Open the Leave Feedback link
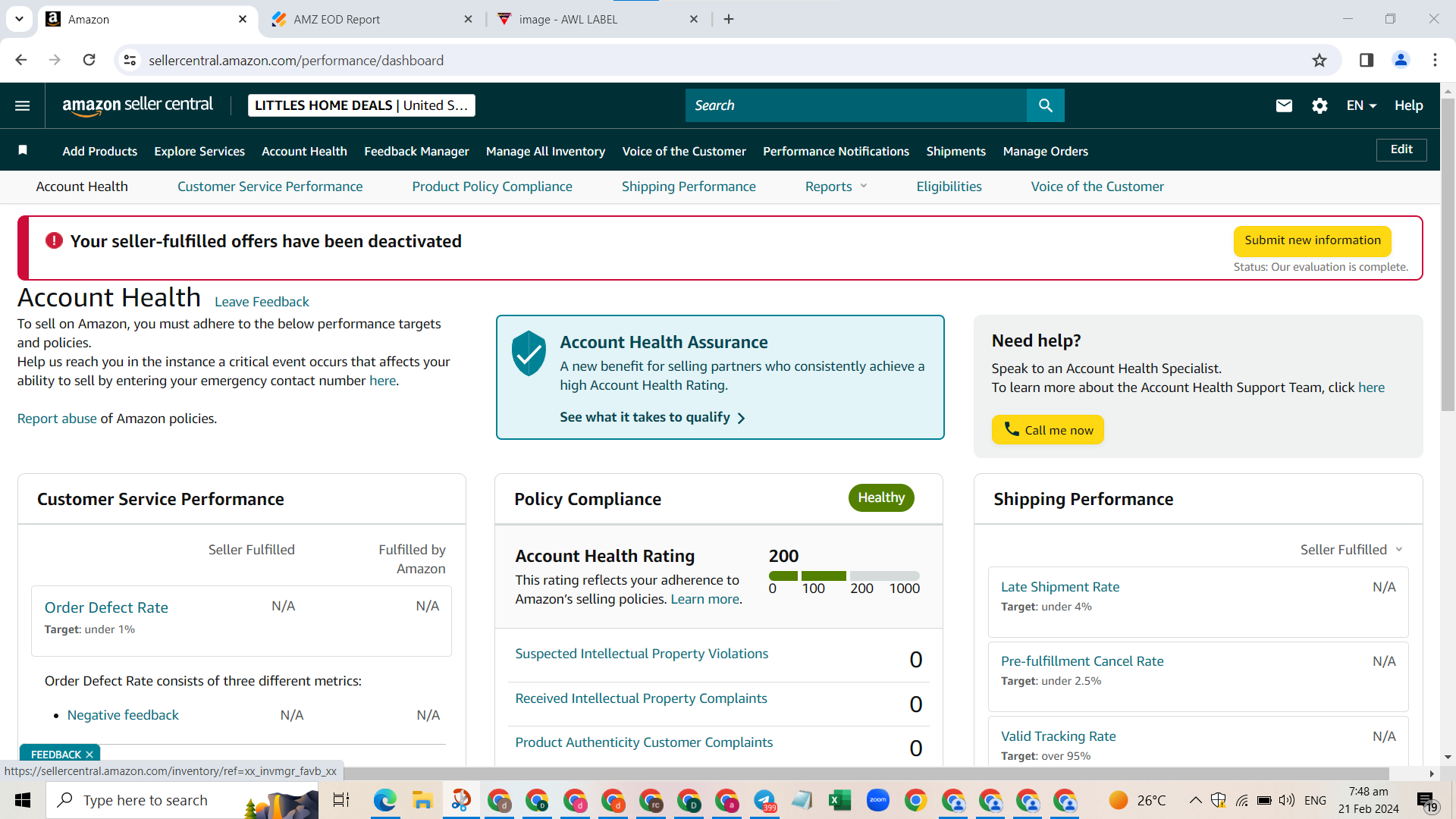1456x819 pixels. point(262,302)
